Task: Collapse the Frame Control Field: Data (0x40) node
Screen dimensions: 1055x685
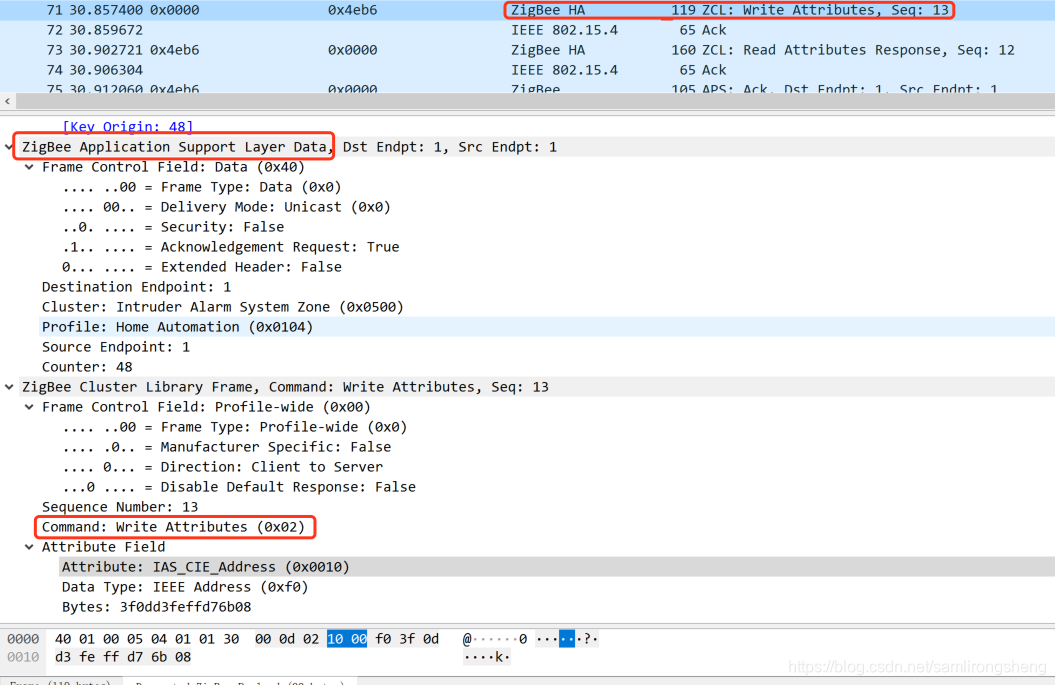Action: tap(28, 166)
